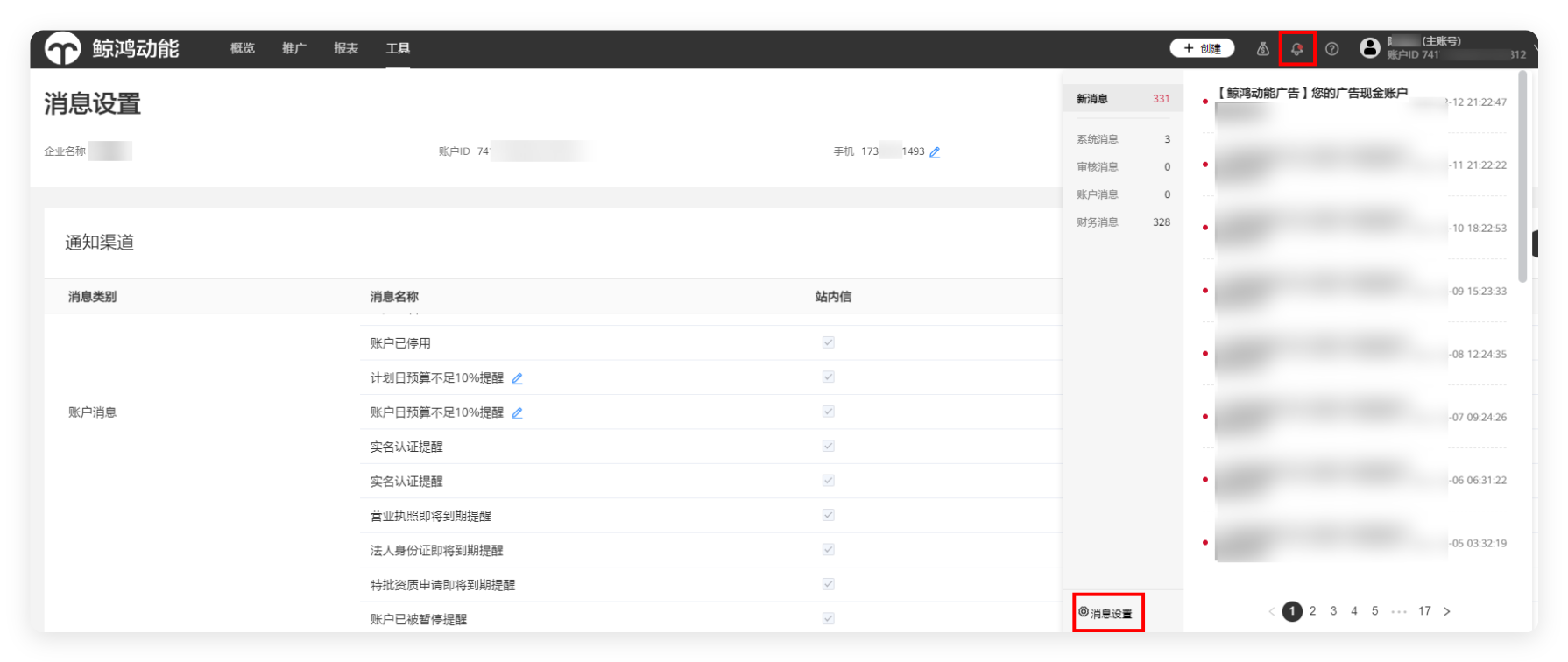The width and height of the screenshot is (1568, 662).
Task: Open the 概览 menu
Action: [x=243, y=48]
